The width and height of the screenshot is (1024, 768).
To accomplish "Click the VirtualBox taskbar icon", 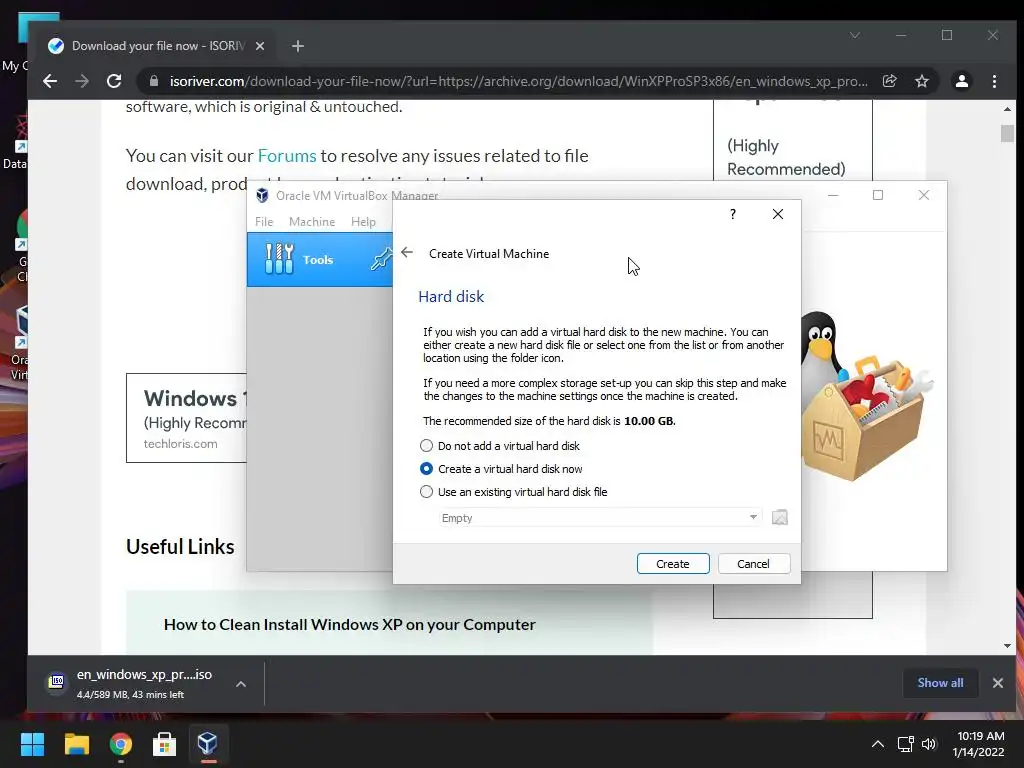I will coord(208,744).
